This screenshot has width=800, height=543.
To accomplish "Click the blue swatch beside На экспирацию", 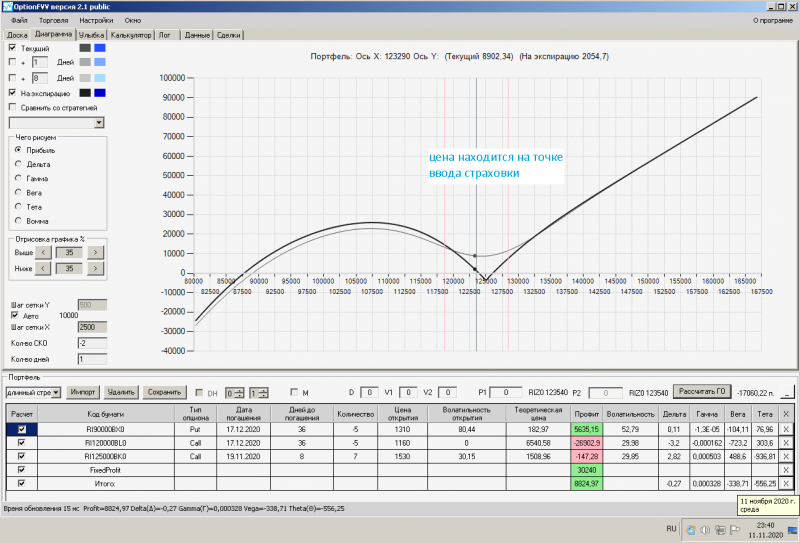I will (100, 93).
